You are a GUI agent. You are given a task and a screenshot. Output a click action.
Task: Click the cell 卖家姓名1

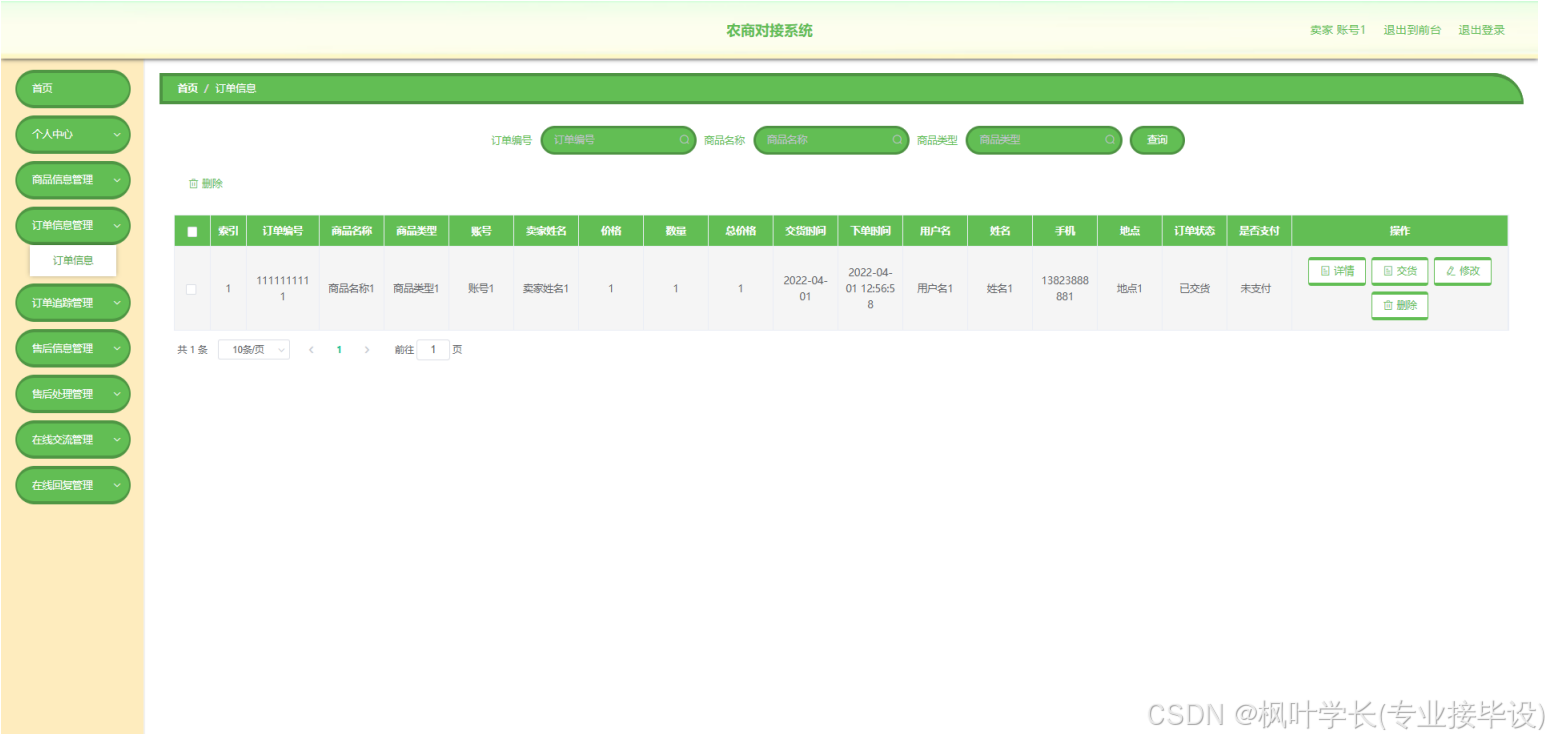[546, 289]
